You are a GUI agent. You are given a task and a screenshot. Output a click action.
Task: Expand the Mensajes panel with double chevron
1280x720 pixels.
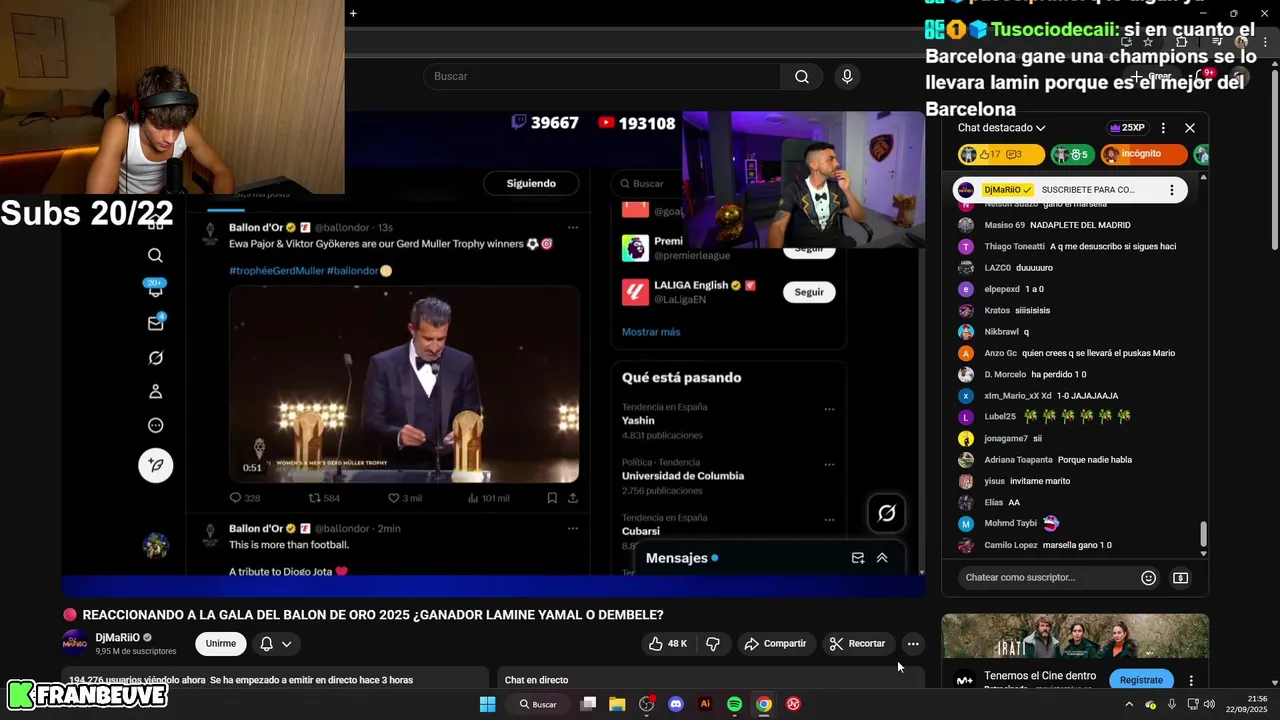[882, 558]
